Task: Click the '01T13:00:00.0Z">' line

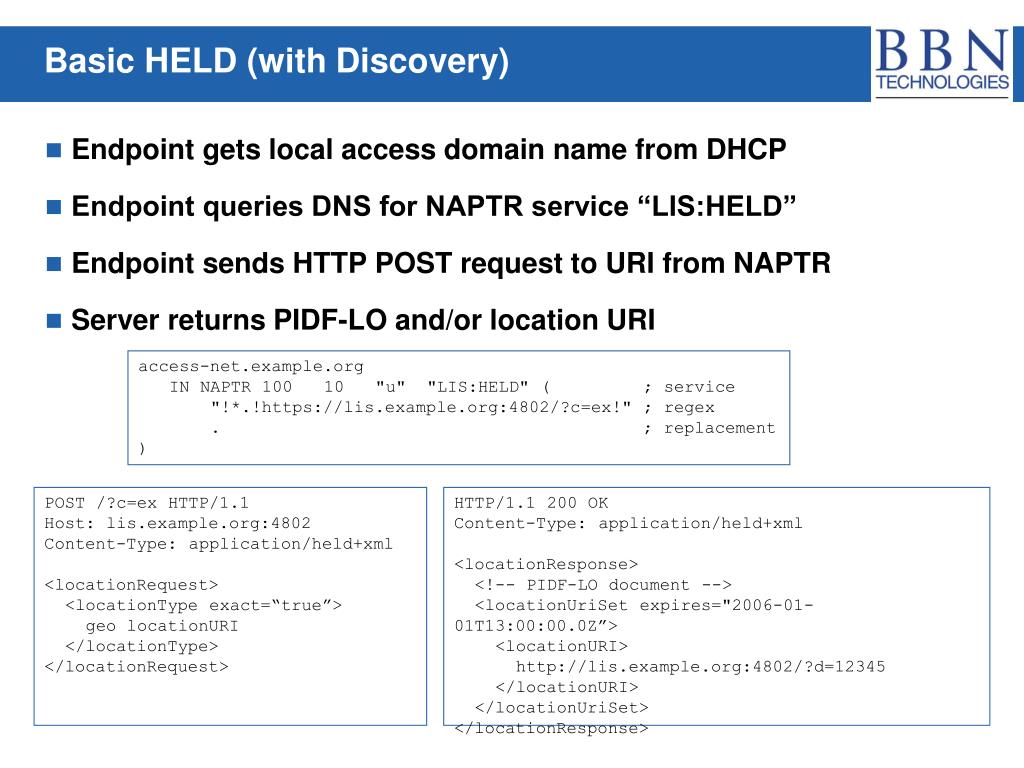Action: 536,626
